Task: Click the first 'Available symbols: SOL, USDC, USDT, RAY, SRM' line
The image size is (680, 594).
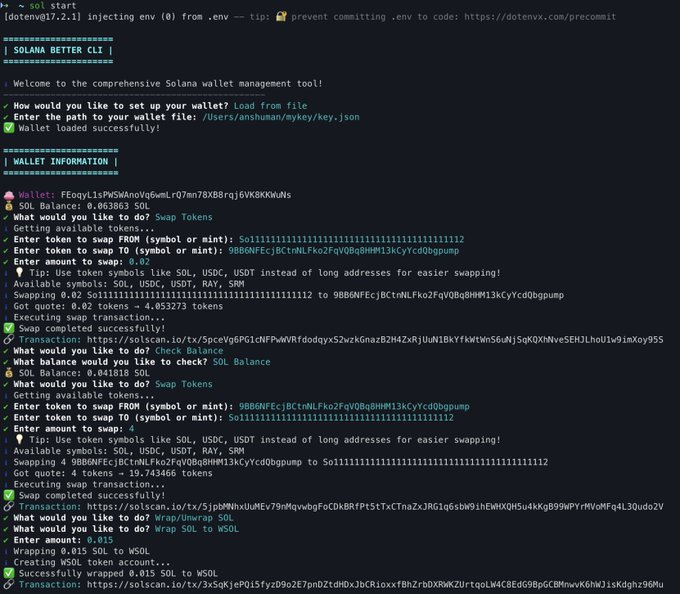Action: coord(129,284)
